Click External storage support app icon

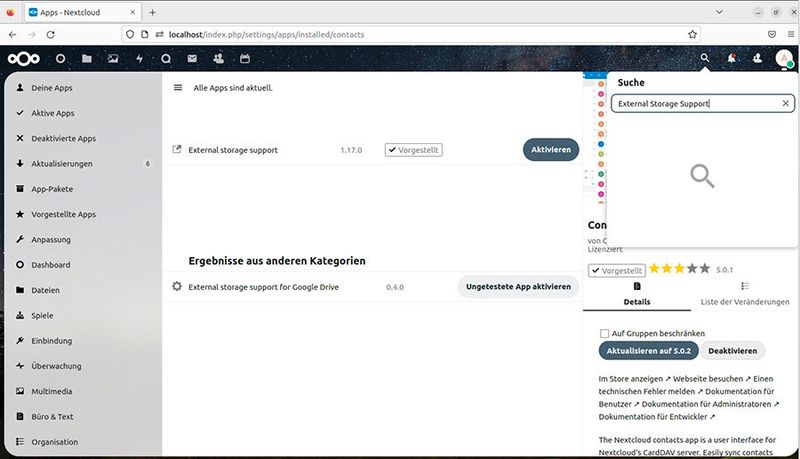[177, 149]
